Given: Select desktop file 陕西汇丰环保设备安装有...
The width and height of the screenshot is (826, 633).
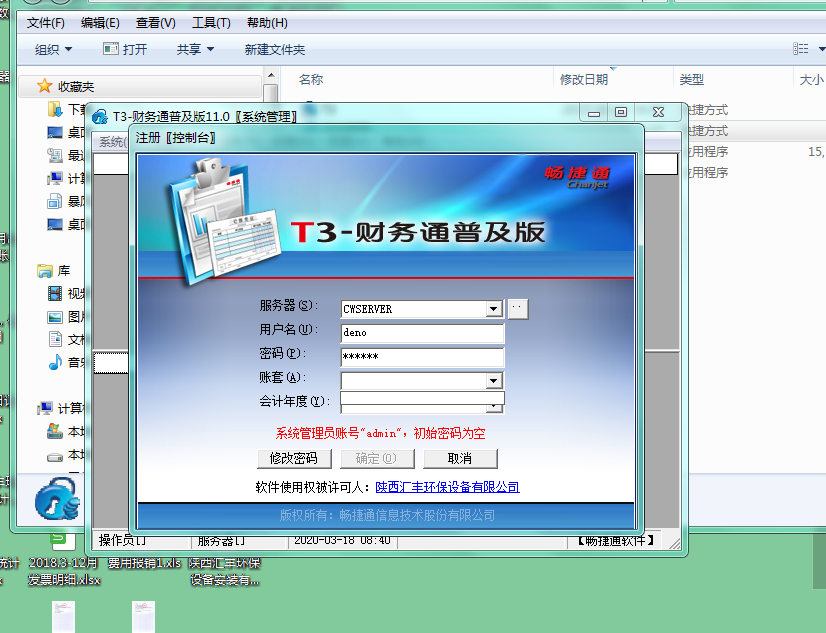Looking at the screenshot, I should [x=224, y=571].
